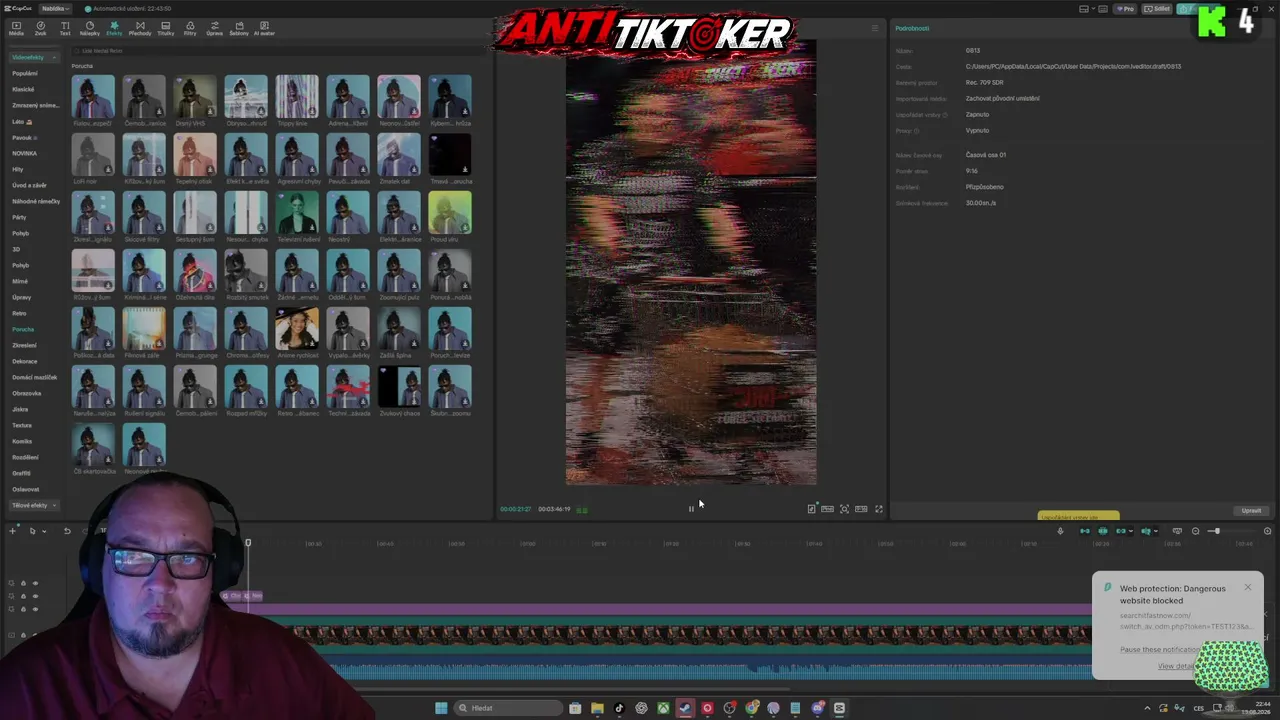This screenshot has height=720, width=1280.
Task: Open the Podrobnosti details tab
Action: pyautogui.click(x=912, y=28)
